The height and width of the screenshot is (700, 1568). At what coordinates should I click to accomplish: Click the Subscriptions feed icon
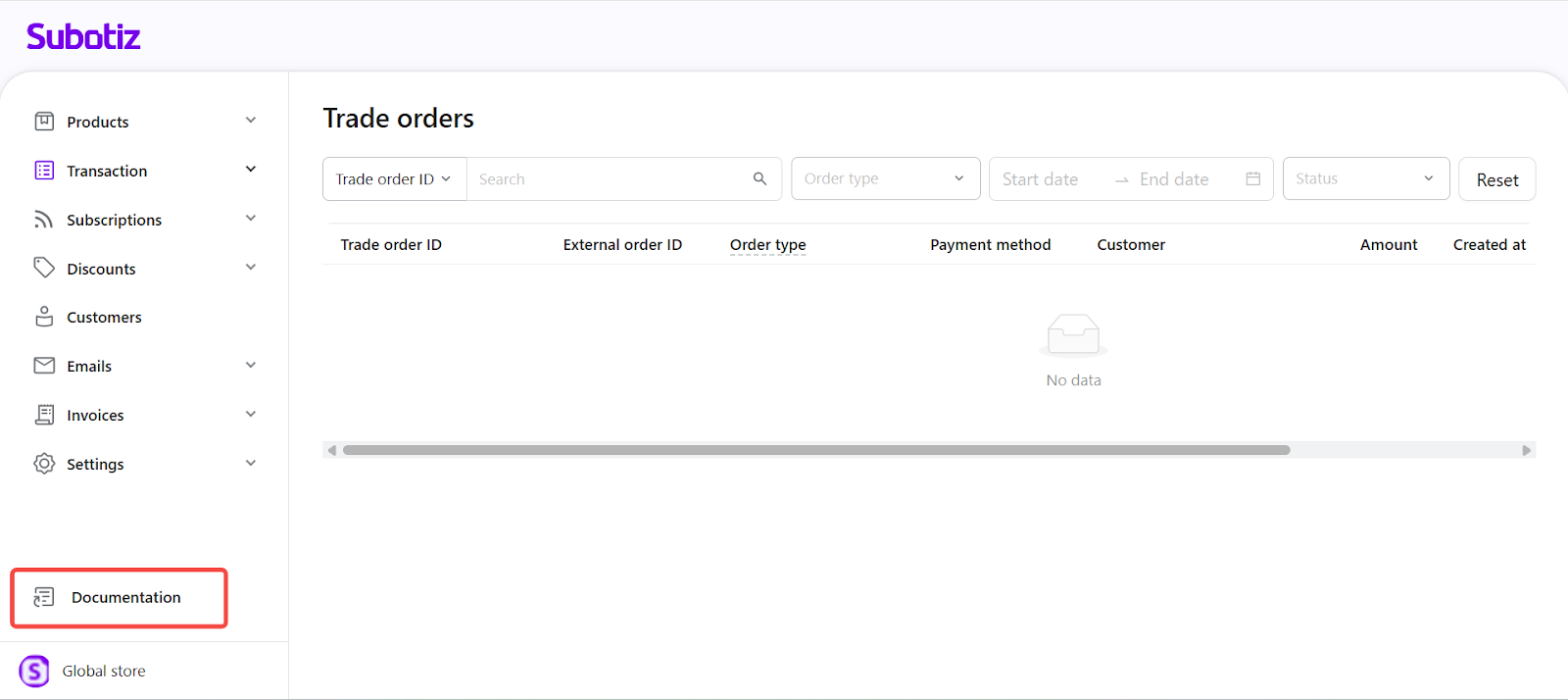point(44,220)
